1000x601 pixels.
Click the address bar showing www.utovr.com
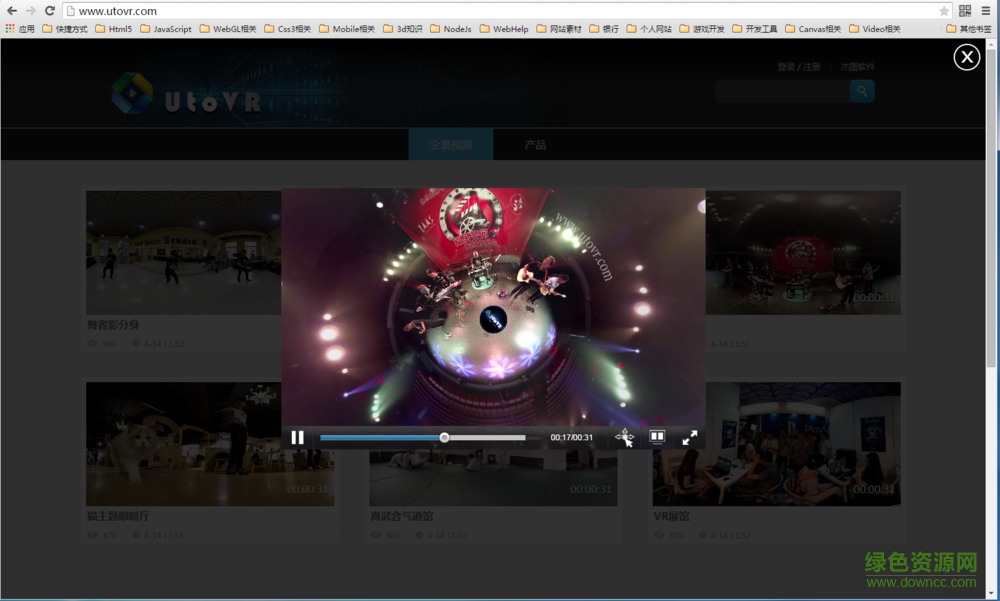coord(500,11)
